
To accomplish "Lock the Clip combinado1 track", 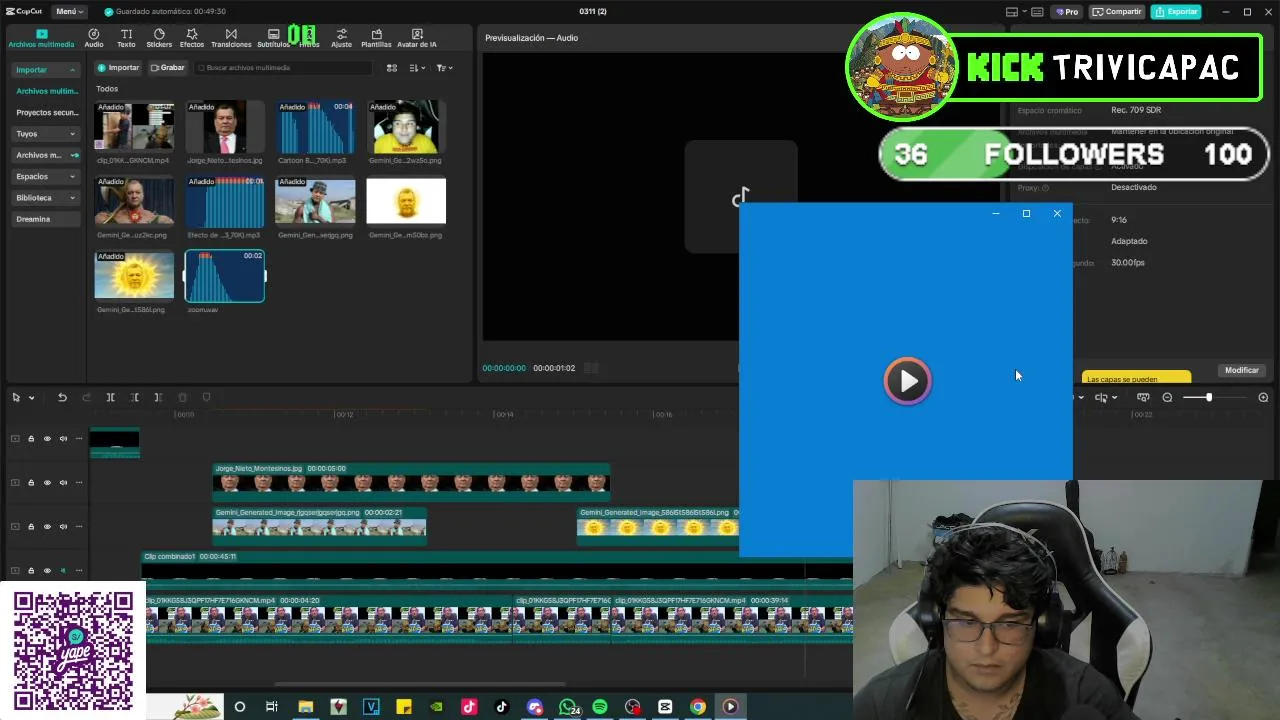I will pos(31,570).
